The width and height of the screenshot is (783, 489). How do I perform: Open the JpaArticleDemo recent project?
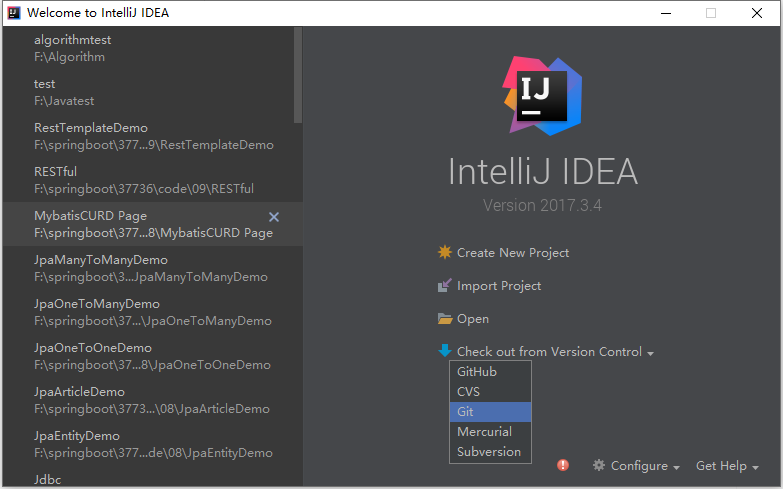pos(152,400)
